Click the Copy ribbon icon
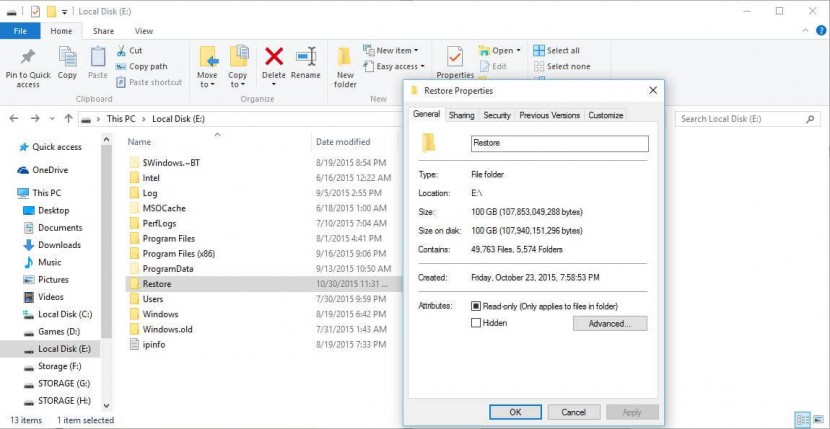 click(x=67, y=57)
